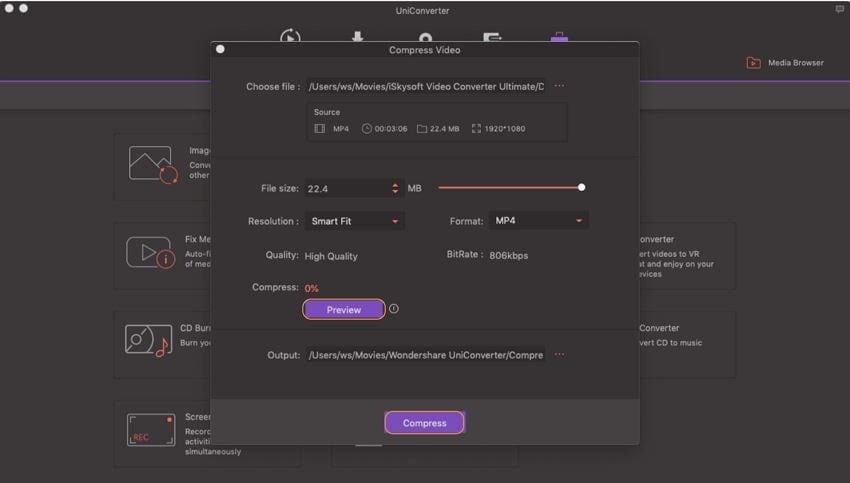The image size is (850, 483).
Task: Click source MP4 format film icon
Action: [320, 128]
